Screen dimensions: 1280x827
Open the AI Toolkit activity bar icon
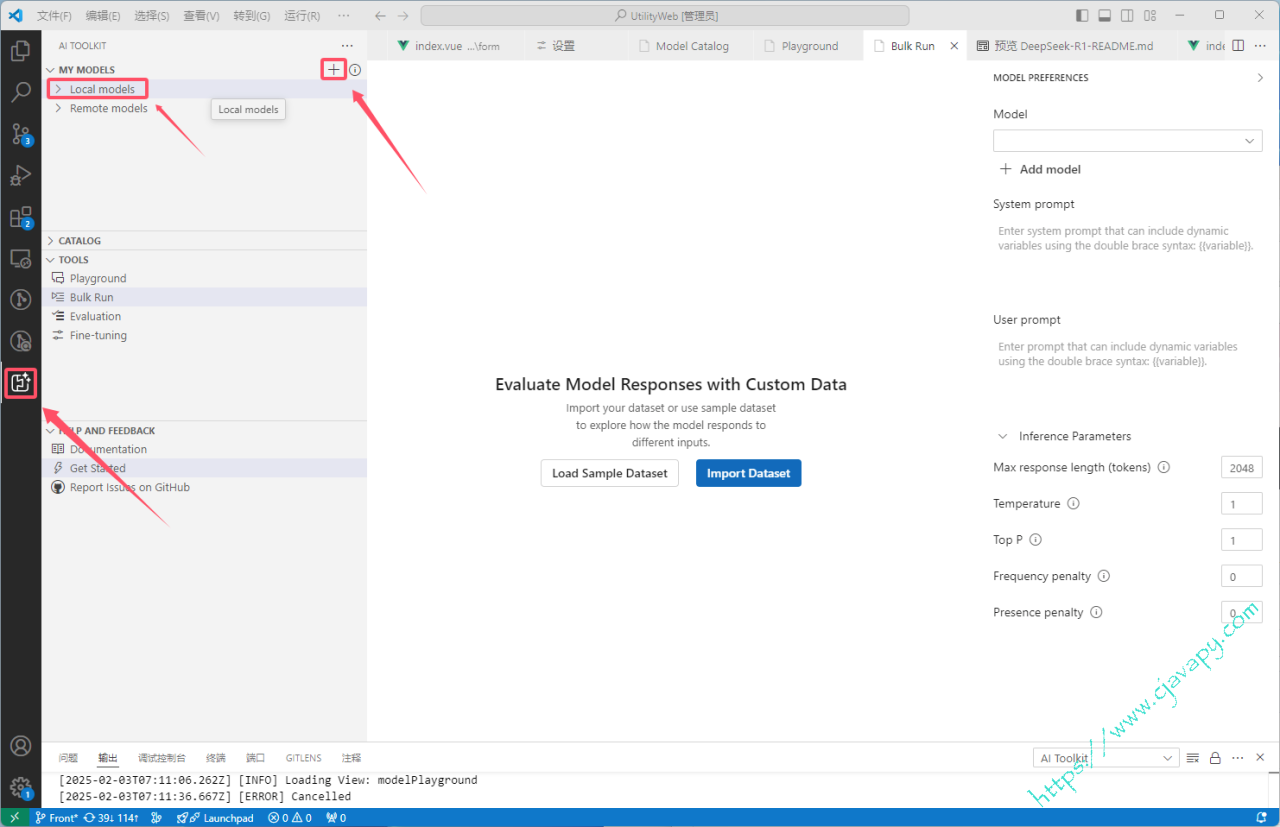click(x=20, y=382)
